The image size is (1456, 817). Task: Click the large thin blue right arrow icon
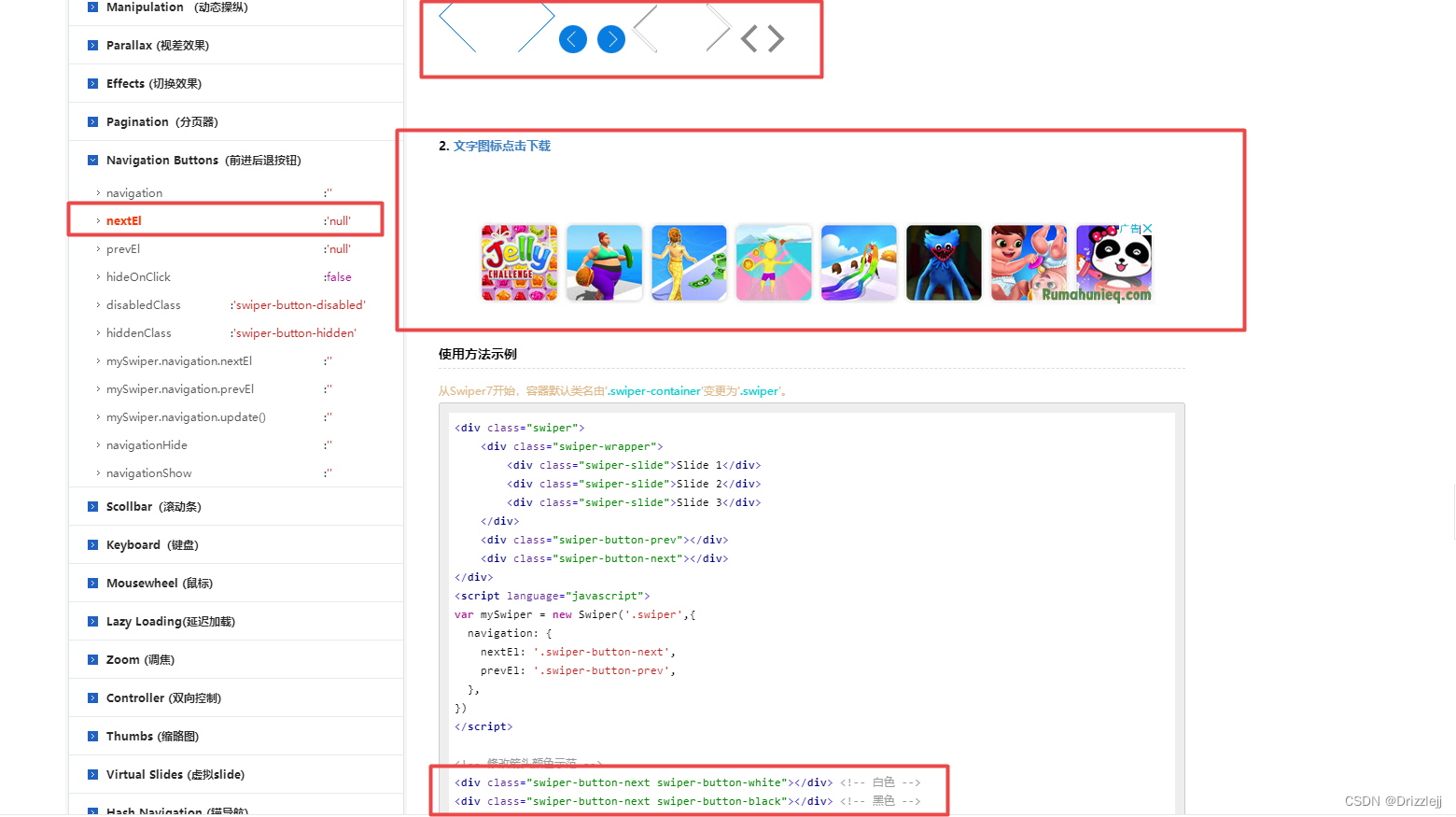coord(537,26)
